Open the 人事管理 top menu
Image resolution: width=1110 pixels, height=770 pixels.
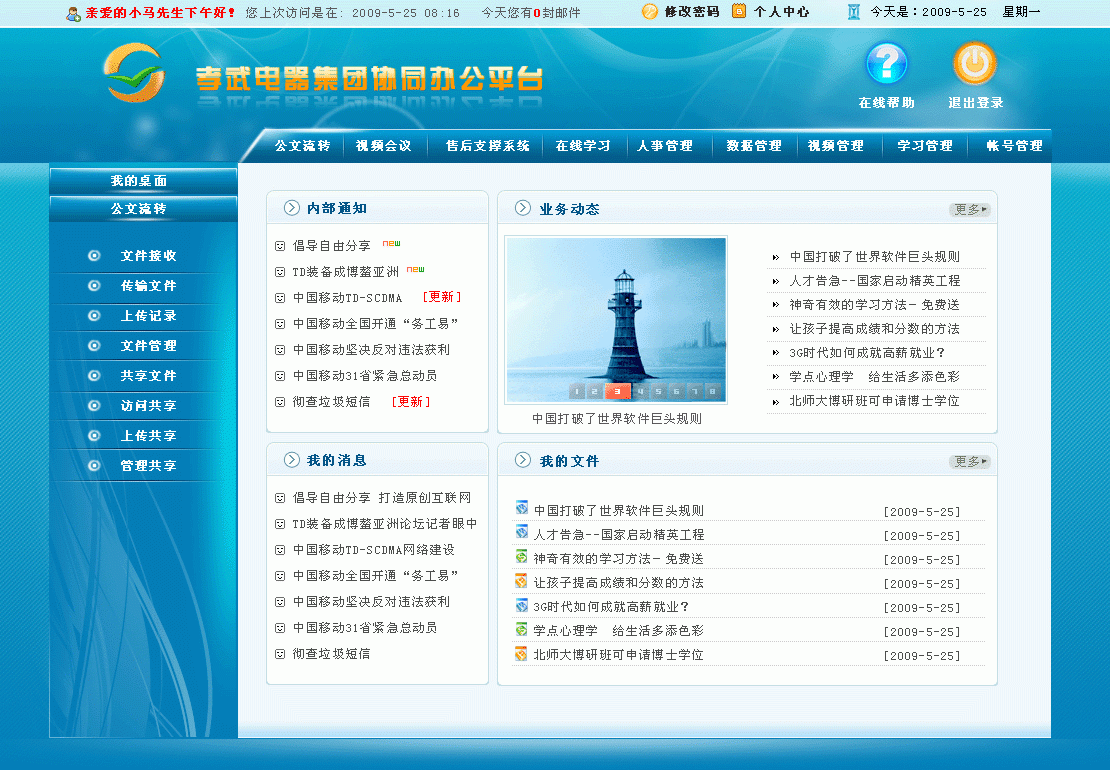pyautogui.click(x=665, y=146)
